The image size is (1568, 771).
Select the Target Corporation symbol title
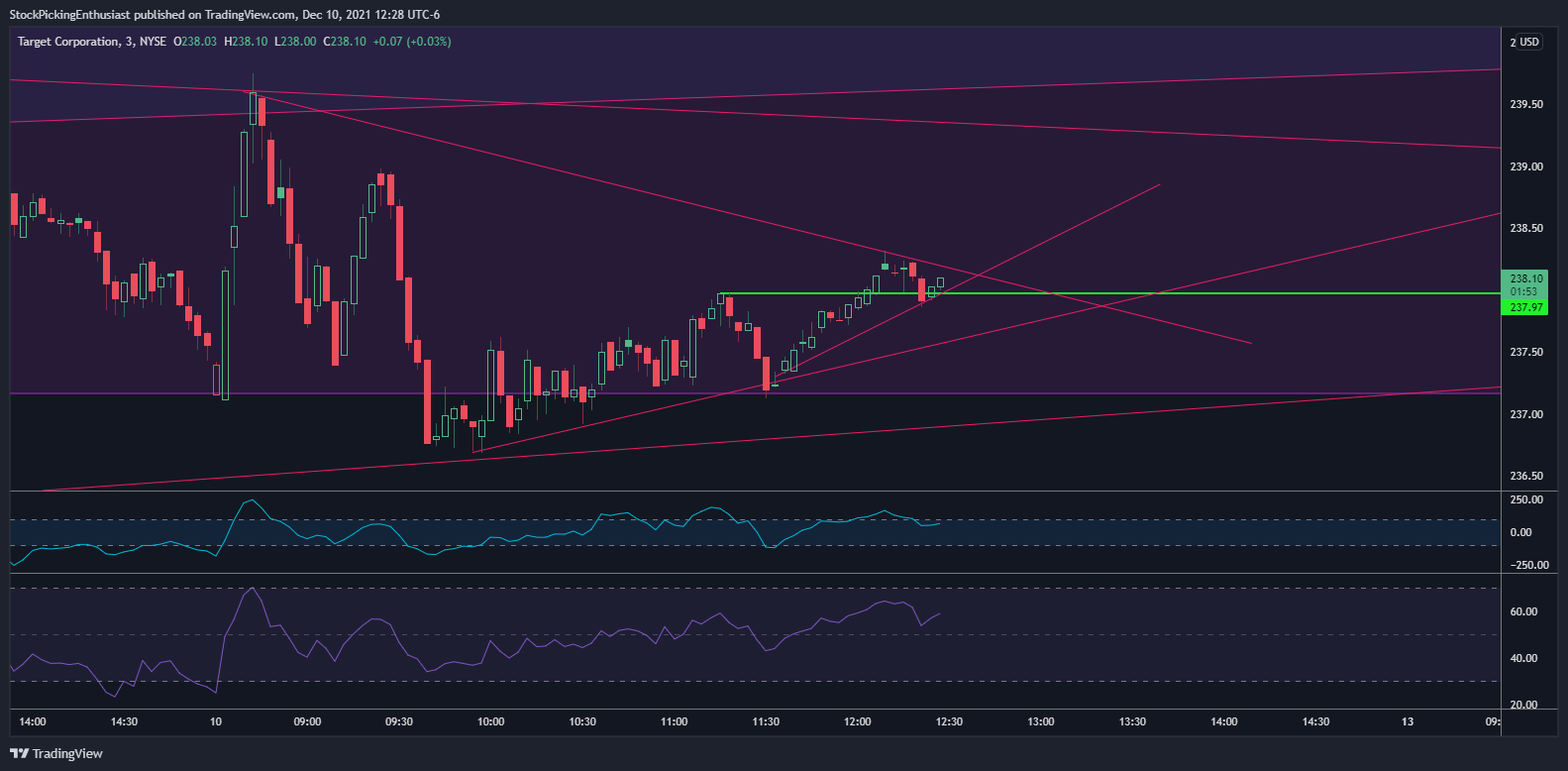point(68,42)
